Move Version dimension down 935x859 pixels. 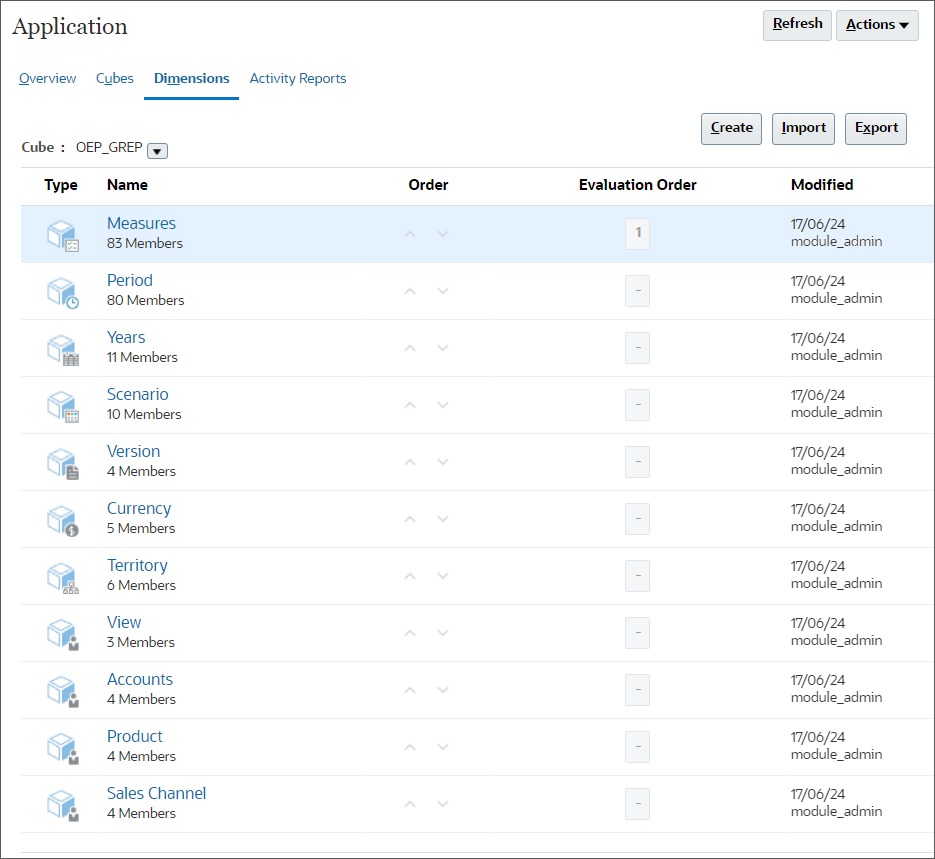coord(442,462)
